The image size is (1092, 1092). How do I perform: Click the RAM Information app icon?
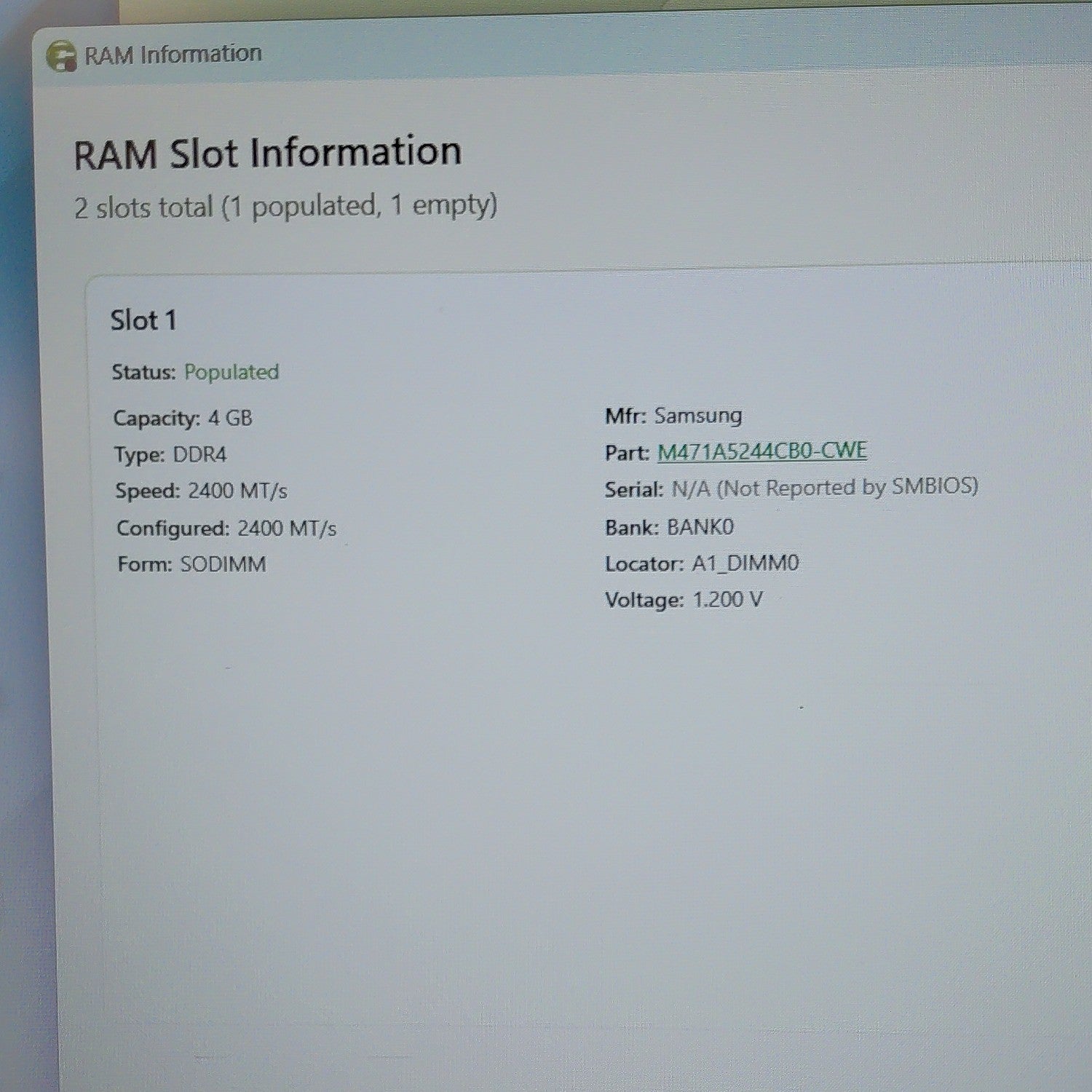(x=62, y=56)
